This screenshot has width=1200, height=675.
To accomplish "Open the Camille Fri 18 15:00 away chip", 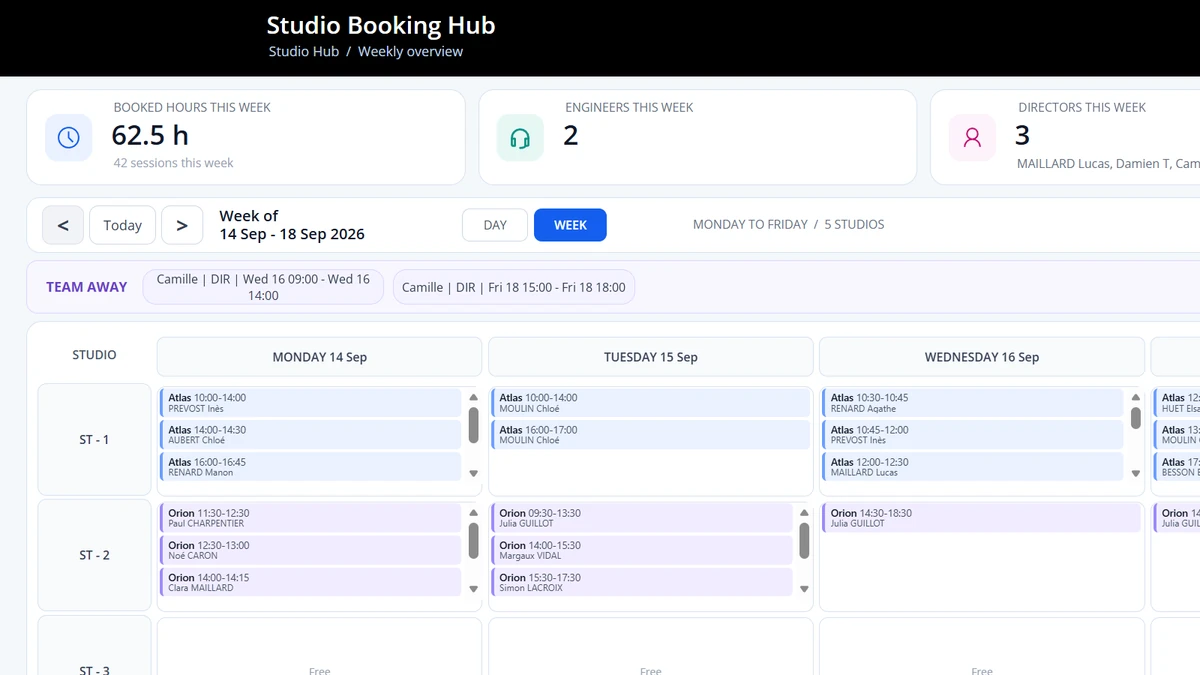I will [x=514, y=287].
